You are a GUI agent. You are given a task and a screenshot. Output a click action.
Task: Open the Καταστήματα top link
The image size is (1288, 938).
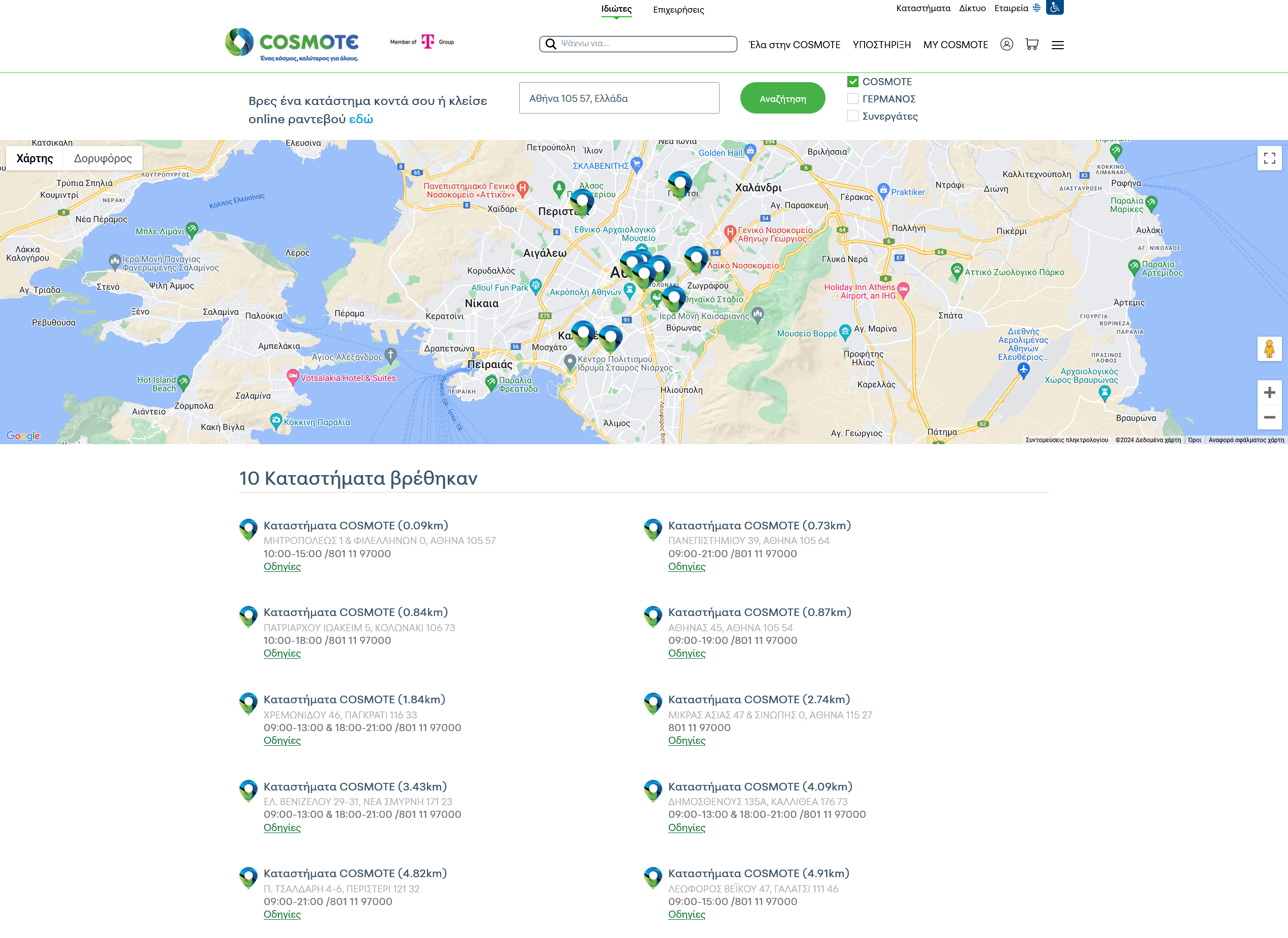(x=923, y=8)
